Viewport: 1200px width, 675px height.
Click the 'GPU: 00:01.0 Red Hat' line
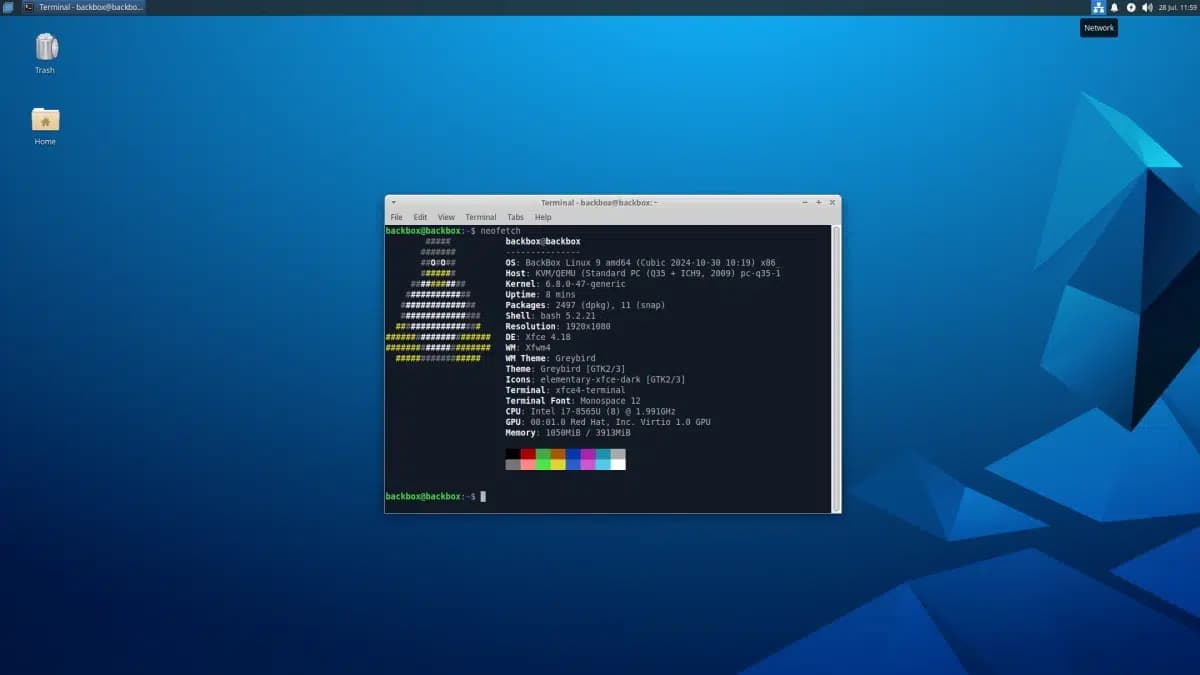(608, 422)
